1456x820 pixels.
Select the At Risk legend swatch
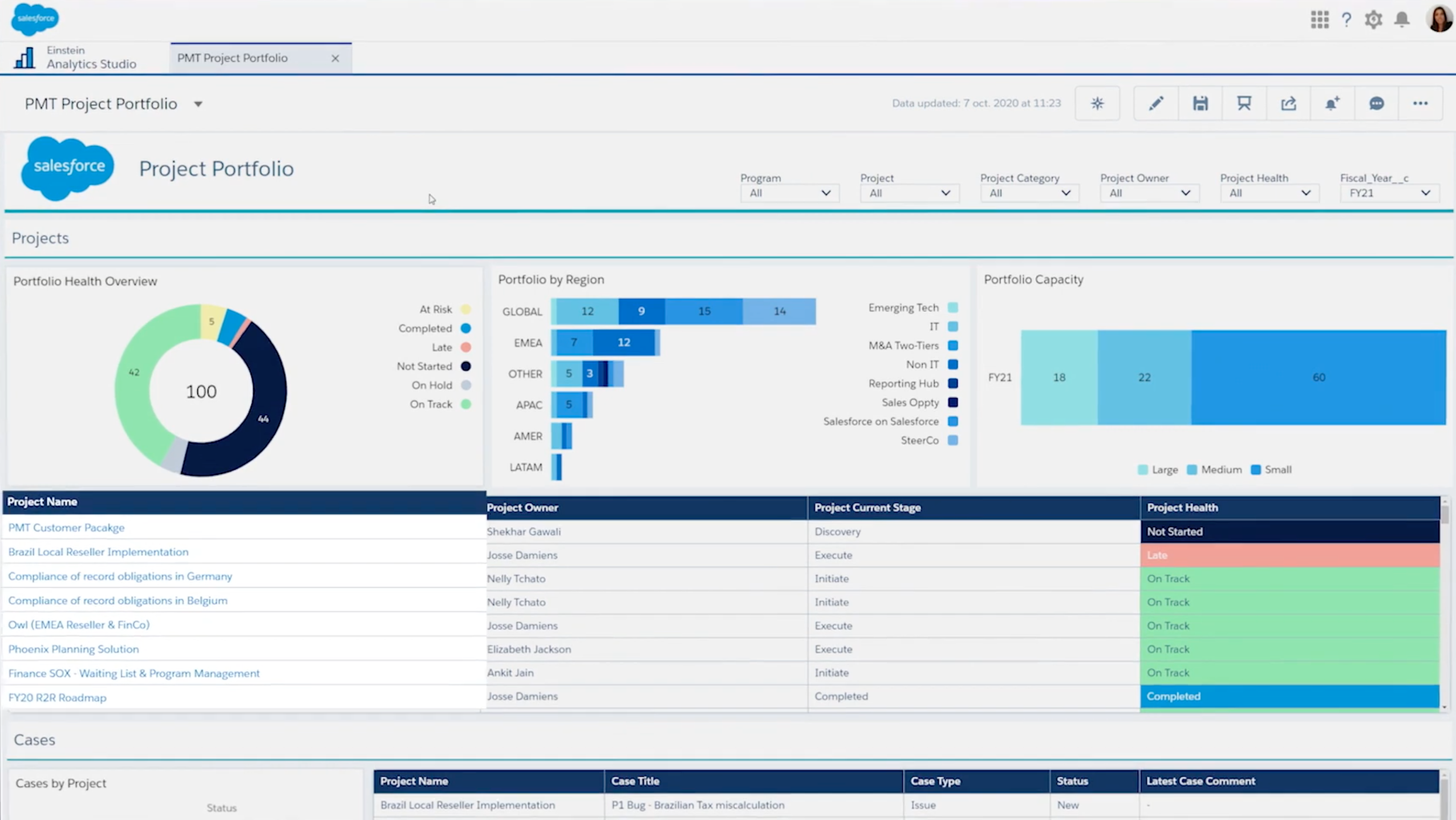466,310
